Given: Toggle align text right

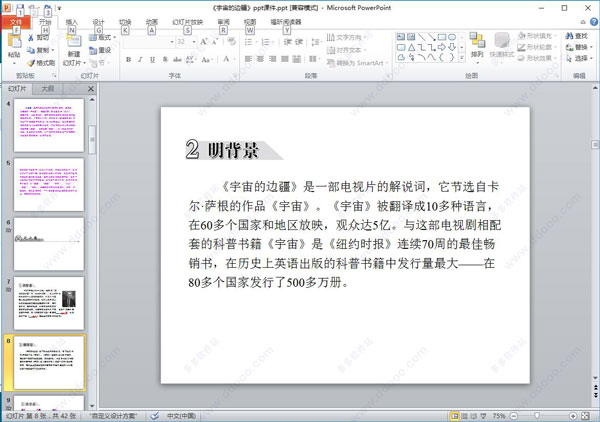Looking at the screenshot, I should 272,59.
